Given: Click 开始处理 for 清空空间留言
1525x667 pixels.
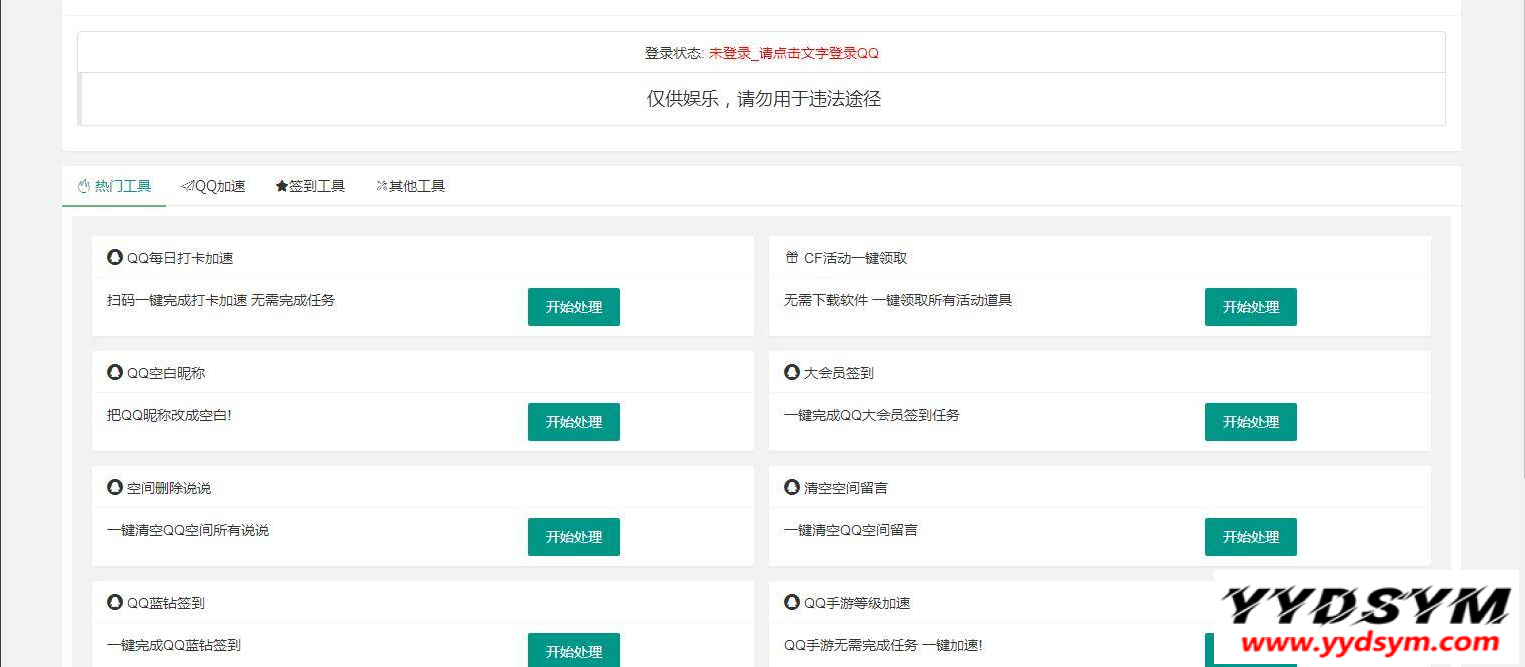Looking at the screenshot, I should pyautogui.click(x=1250, y=537).
